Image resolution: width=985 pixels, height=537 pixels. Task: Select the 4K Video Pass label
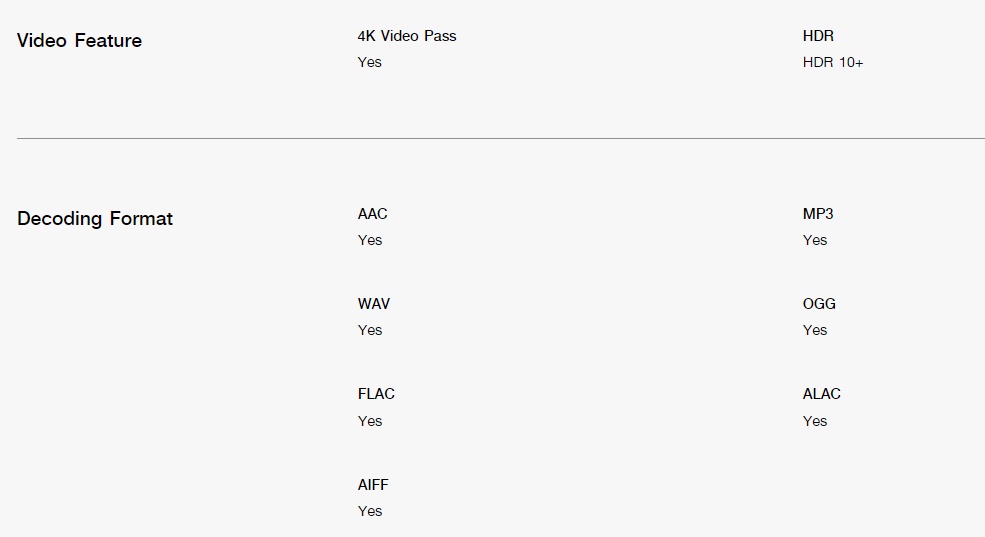click(407, 36)
